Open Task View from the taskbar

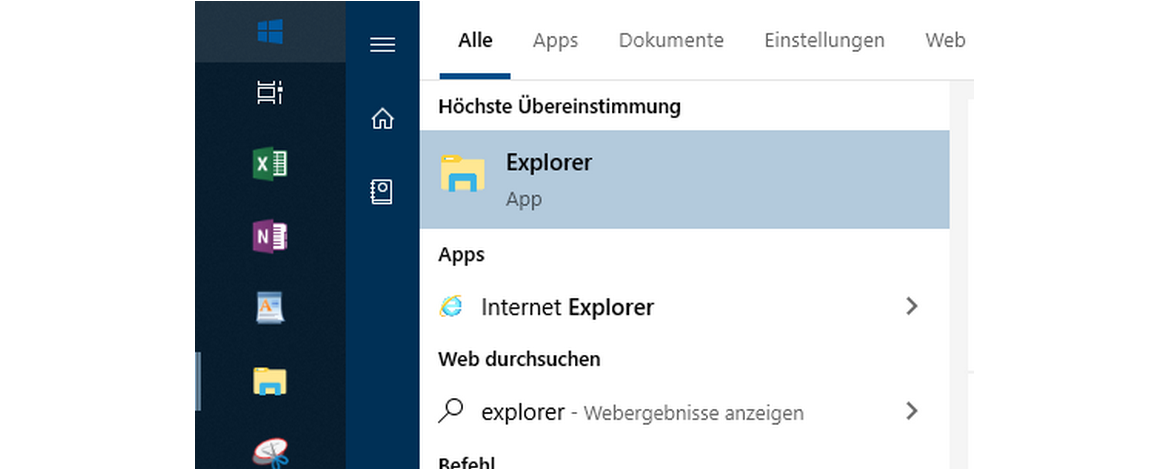(x=270, y=93)
